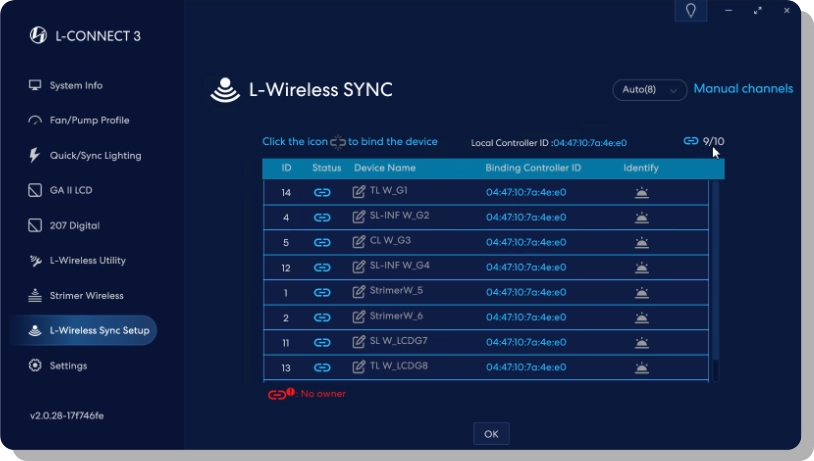Edit the name of CL W_G3 device

(359, 241)
